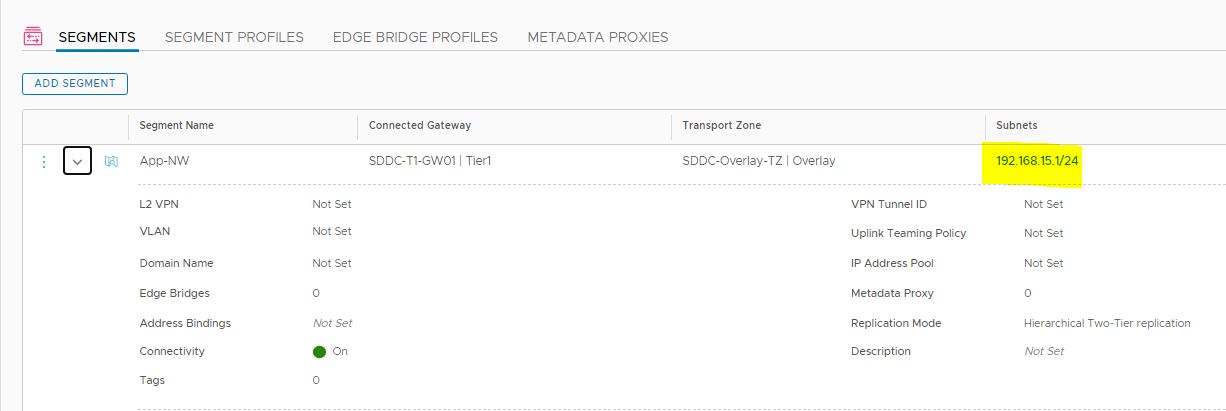This screenshot has height=411, width=1226.
Task: Click the Connected Gateway column header
Action: pos(420,126)
